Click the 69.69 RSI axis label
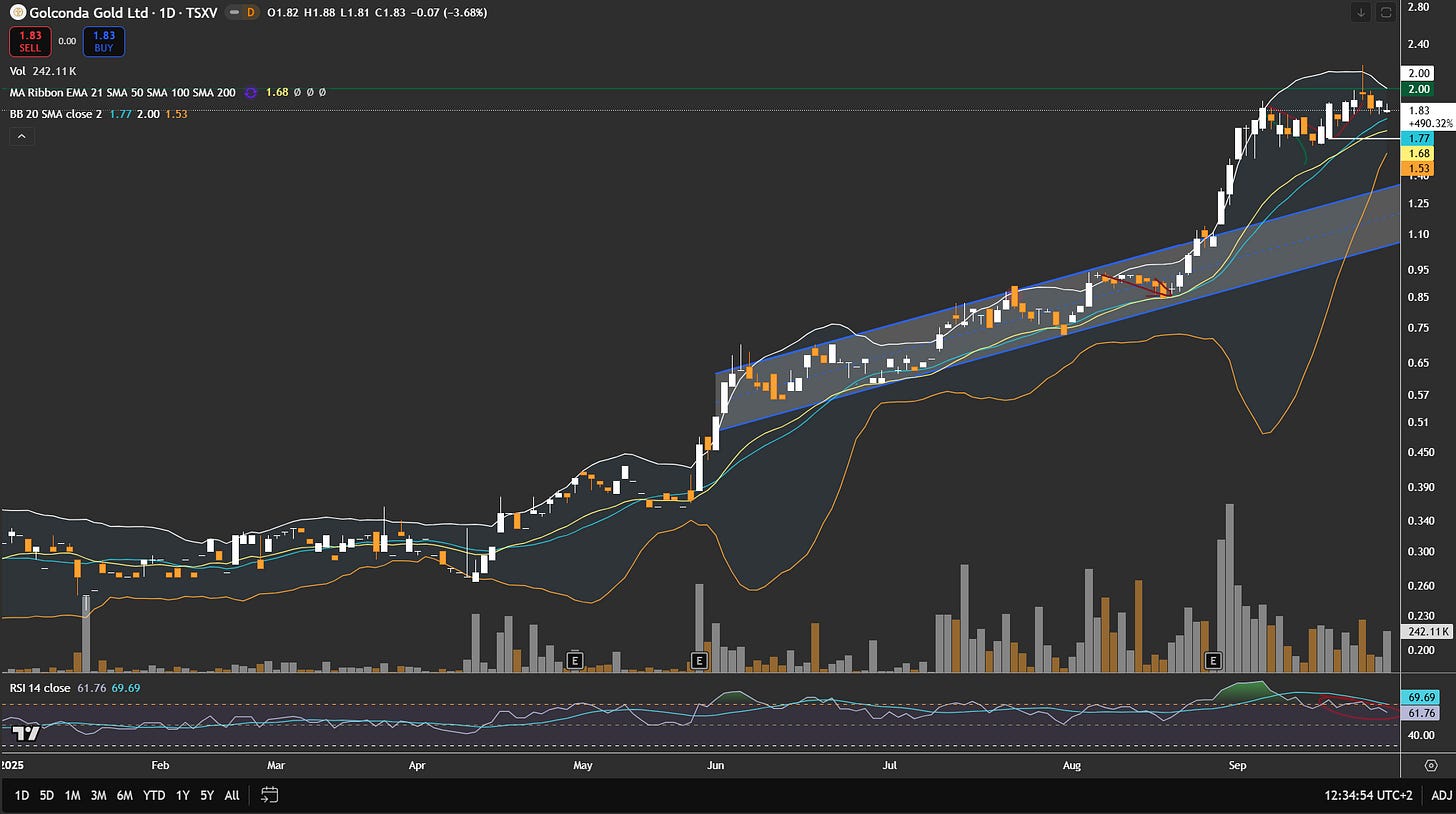Screen dimensions: 1456x814 [1422, 697]
